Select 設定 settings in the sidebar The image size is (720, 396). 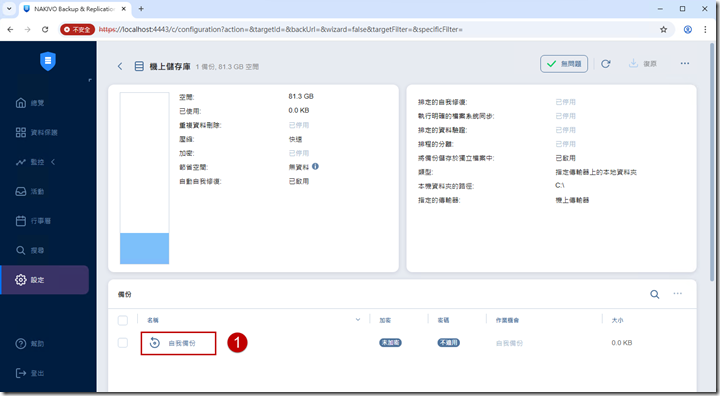(x=45, y=280)
